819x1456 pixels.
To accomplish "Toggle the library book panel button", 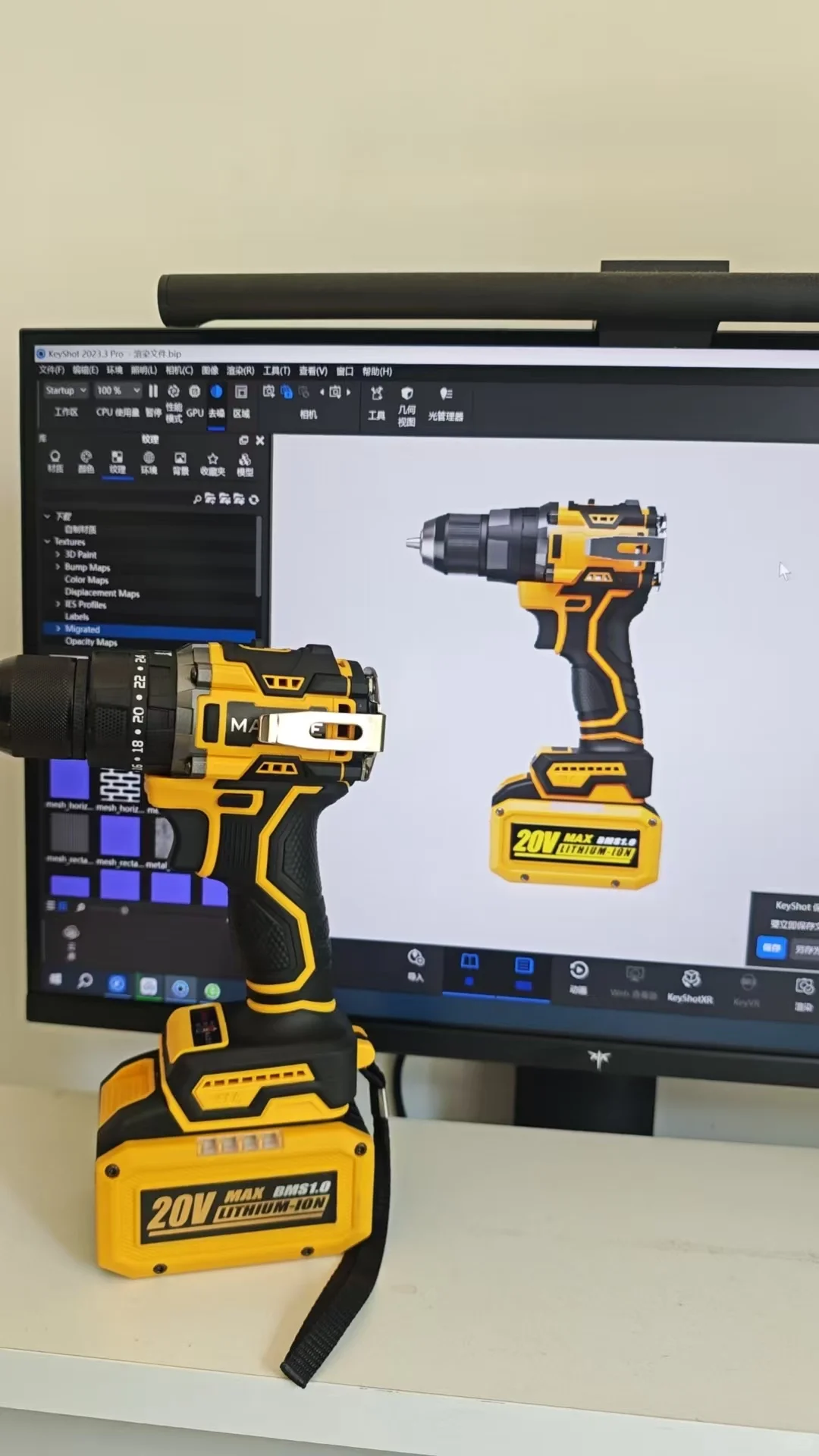I will (x=469, y=970).
